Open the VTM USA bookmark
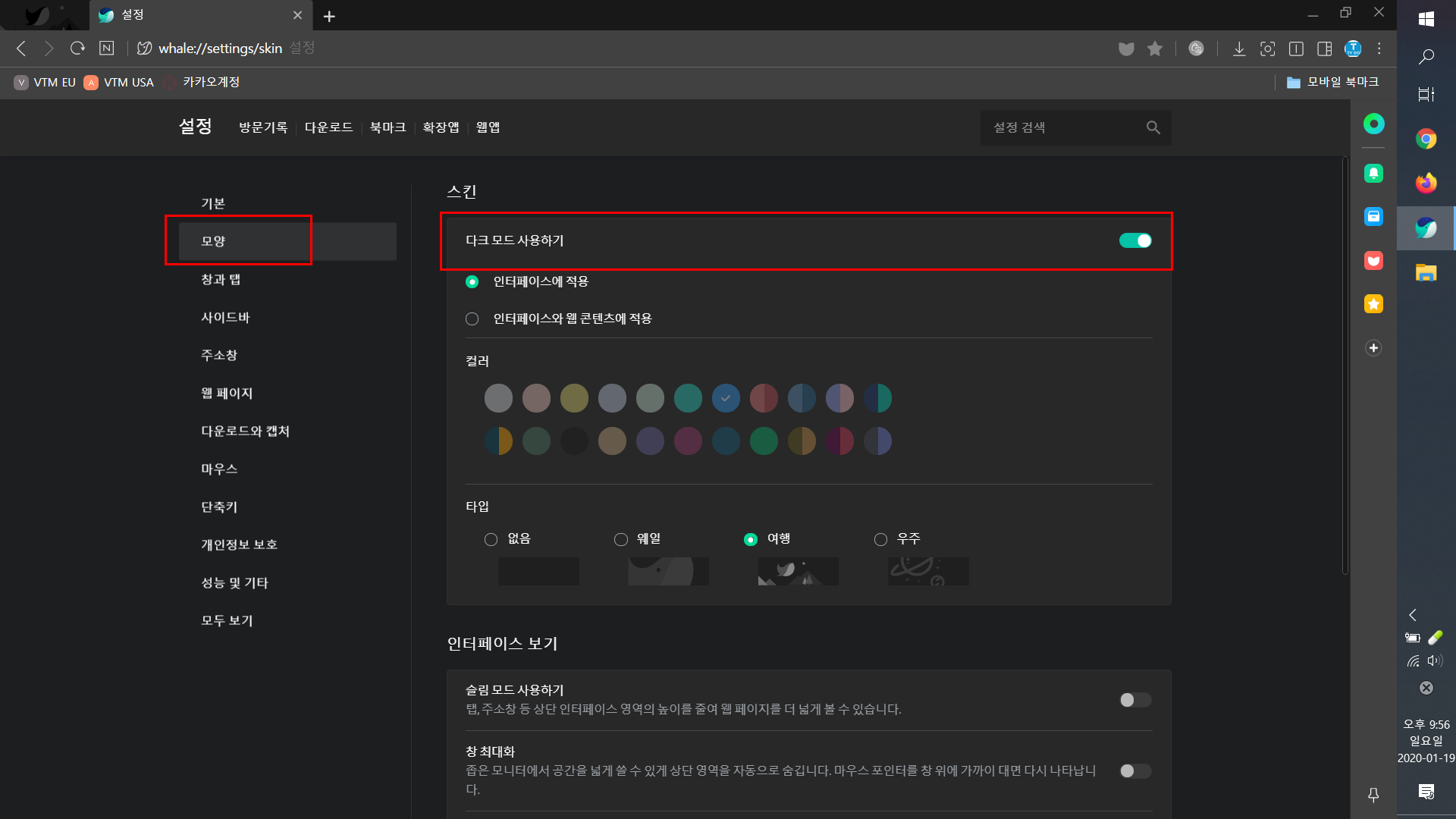 click(119, 83)
